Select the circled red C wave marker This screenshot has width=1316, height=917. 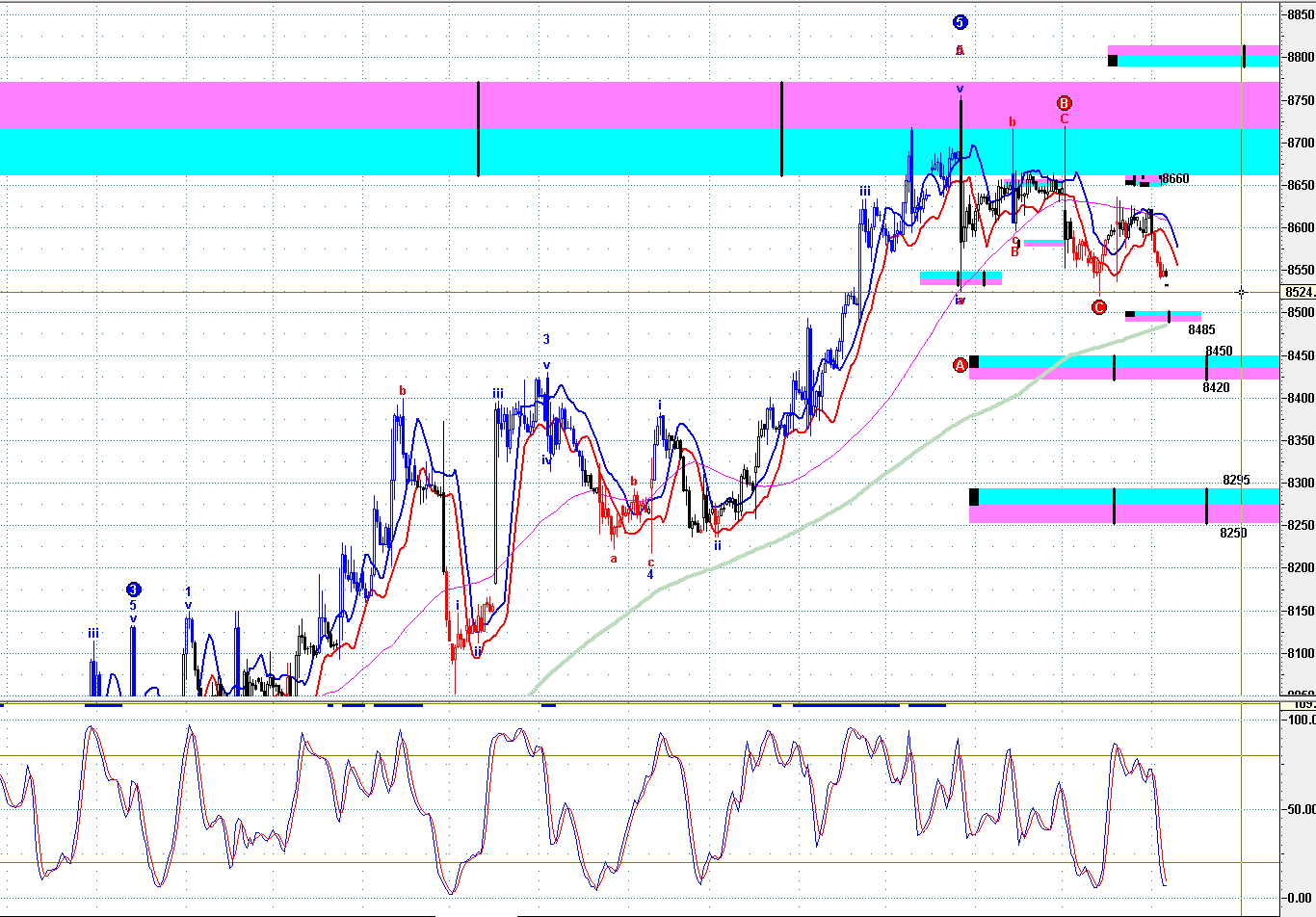click(x=1099, y=307)
